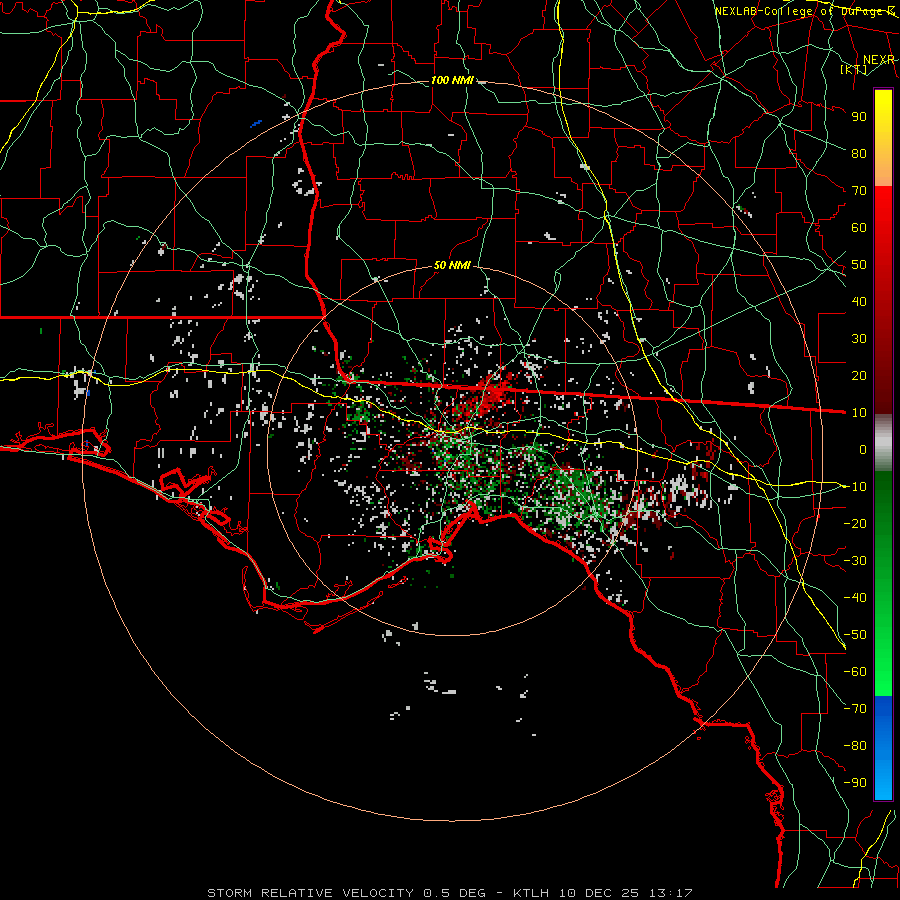Image resolution: width=900 pixels, height=900 pixels.
Task: Click the -80 value on velocity scale
Action: (855, 746)
